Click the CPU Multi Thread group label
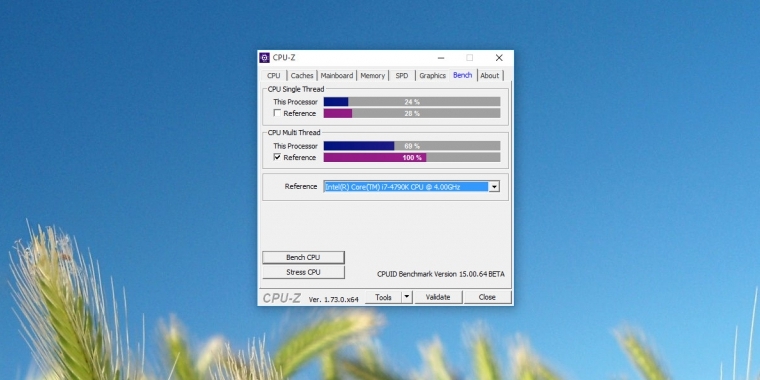 click(294, 133)
